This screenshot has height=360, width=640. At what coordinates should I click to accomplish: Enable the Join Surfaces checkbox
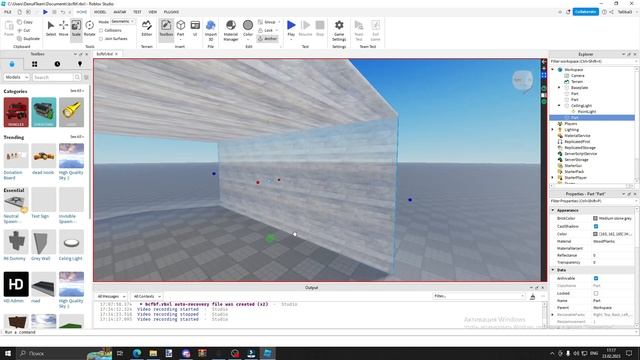click(101, 38)
